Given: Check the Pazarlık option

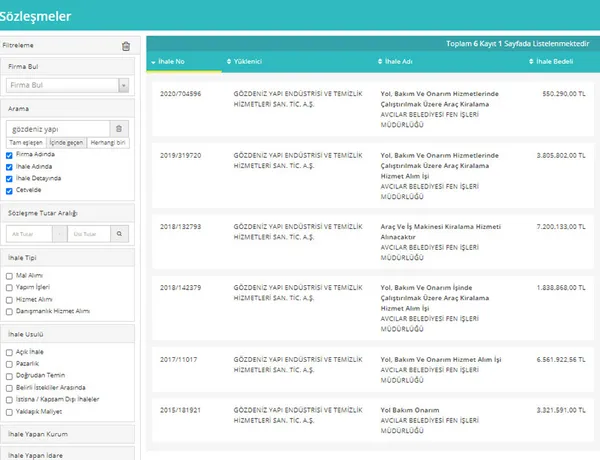Looking at the screenshot, I should click(x=9, y=364).
